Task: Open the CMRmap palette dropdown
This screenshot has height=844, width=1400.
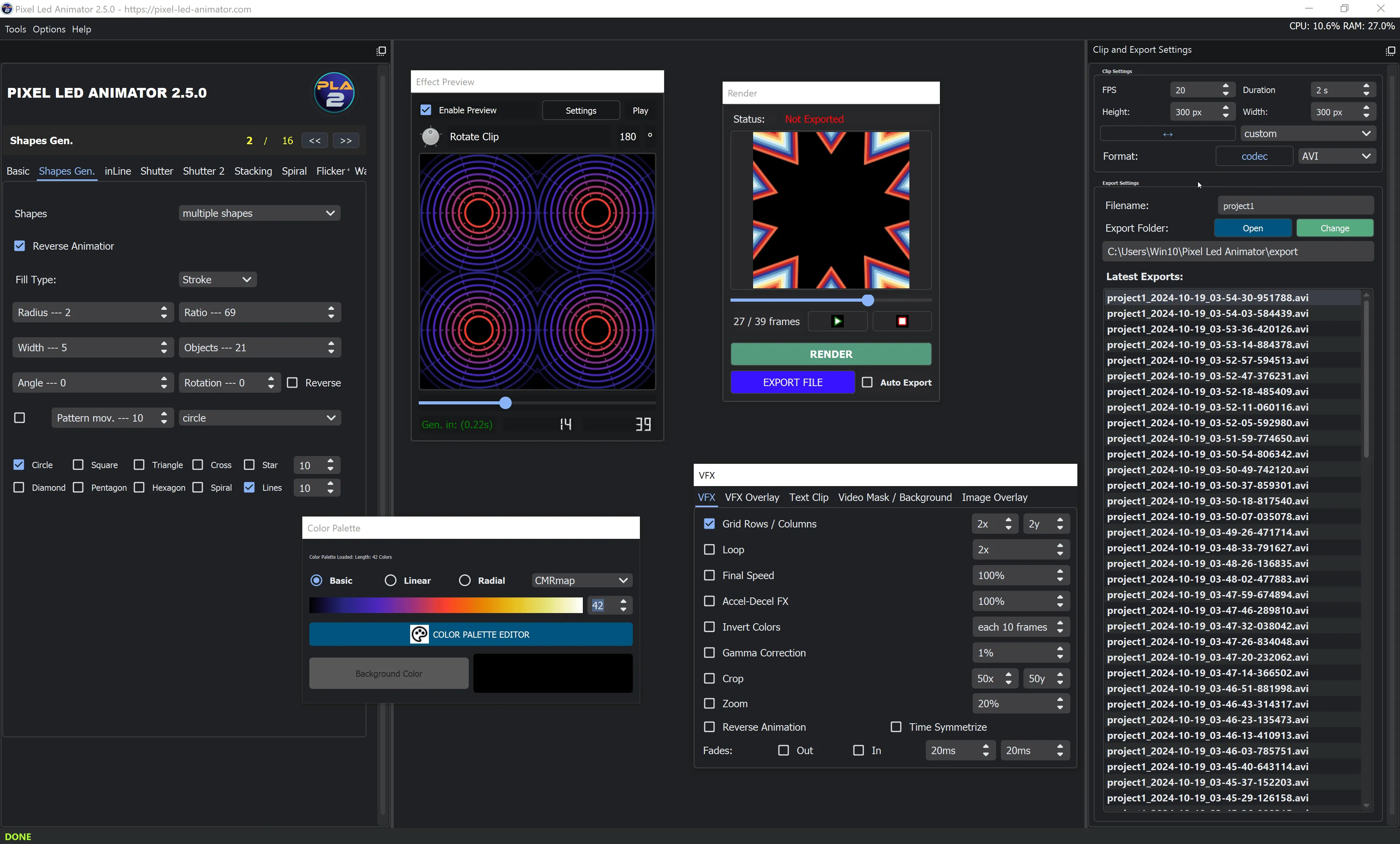Action: pyautogui.click(x=582, y=580)
